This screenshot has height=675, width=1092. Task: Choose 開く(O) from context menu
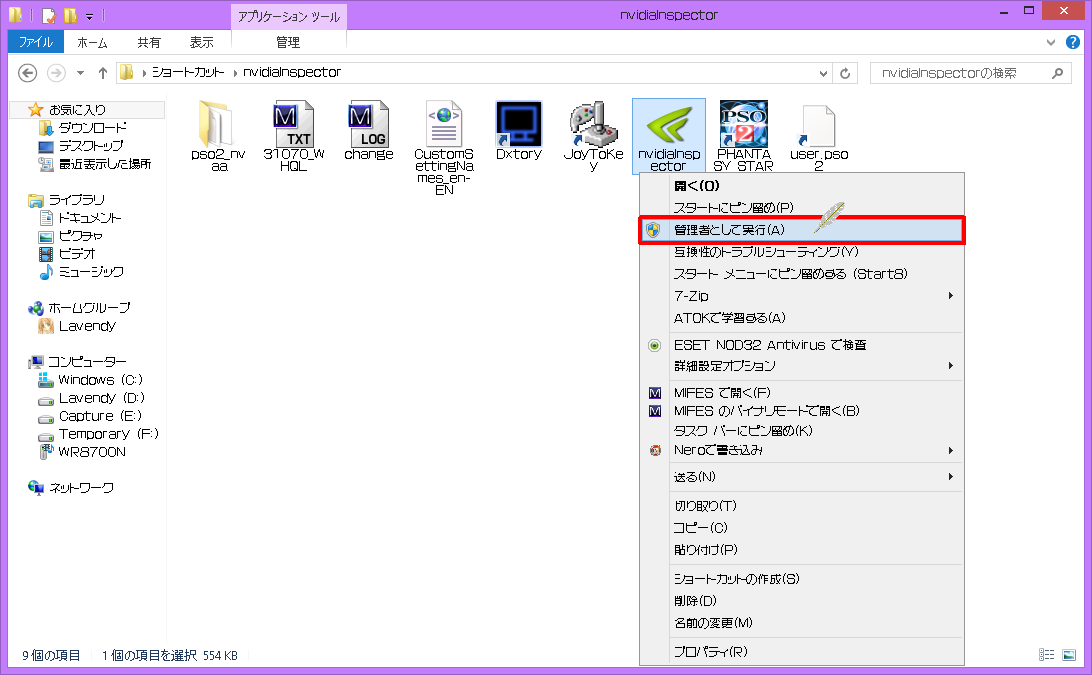pyautogui.click(x=802, y=186)
